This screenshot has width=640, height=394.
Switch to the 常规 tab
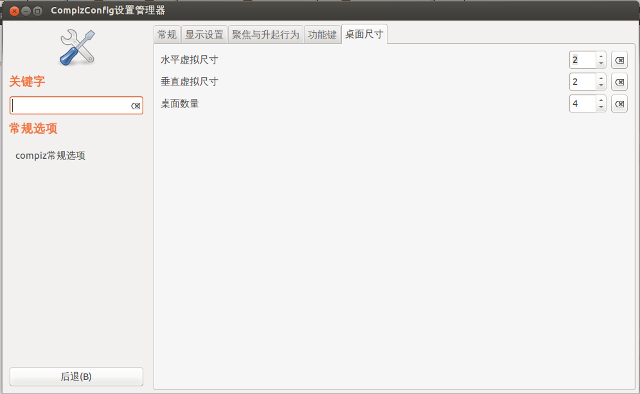pyautogui.click(x=167, y=35)
